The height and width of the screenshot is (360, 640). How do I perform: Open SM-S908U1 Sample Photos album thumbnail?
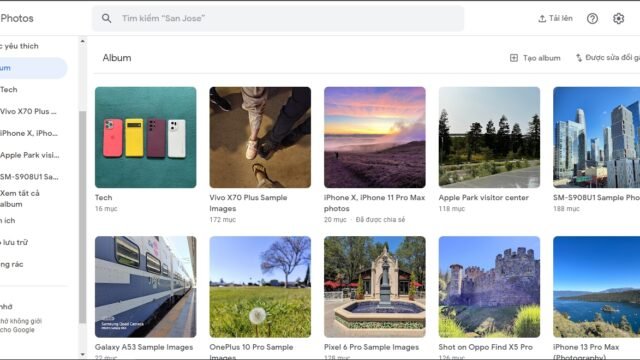click(x=596, y=137)
